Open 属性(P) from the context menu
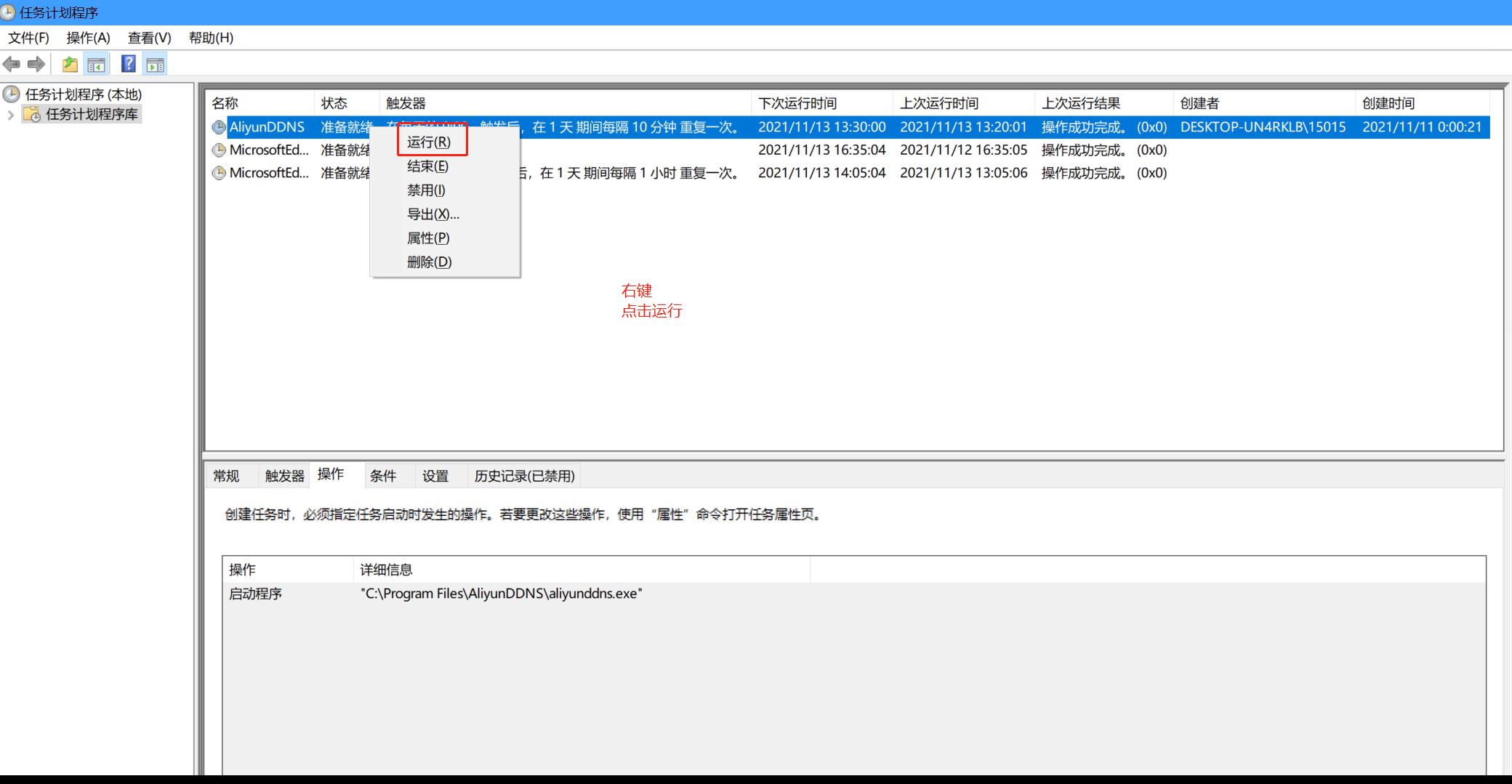Viewport: 1512px width, 784px height. coord(429,238)
